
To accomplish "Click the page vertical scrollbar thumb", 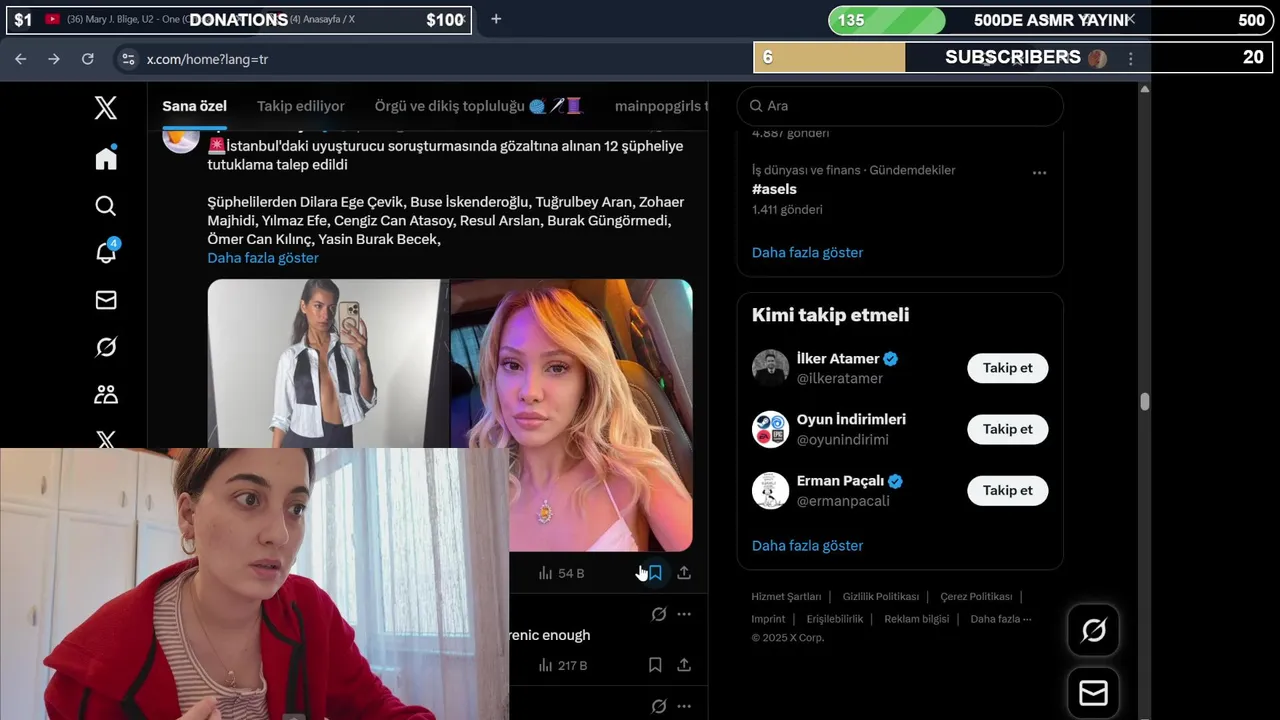I will (1145, 402).
